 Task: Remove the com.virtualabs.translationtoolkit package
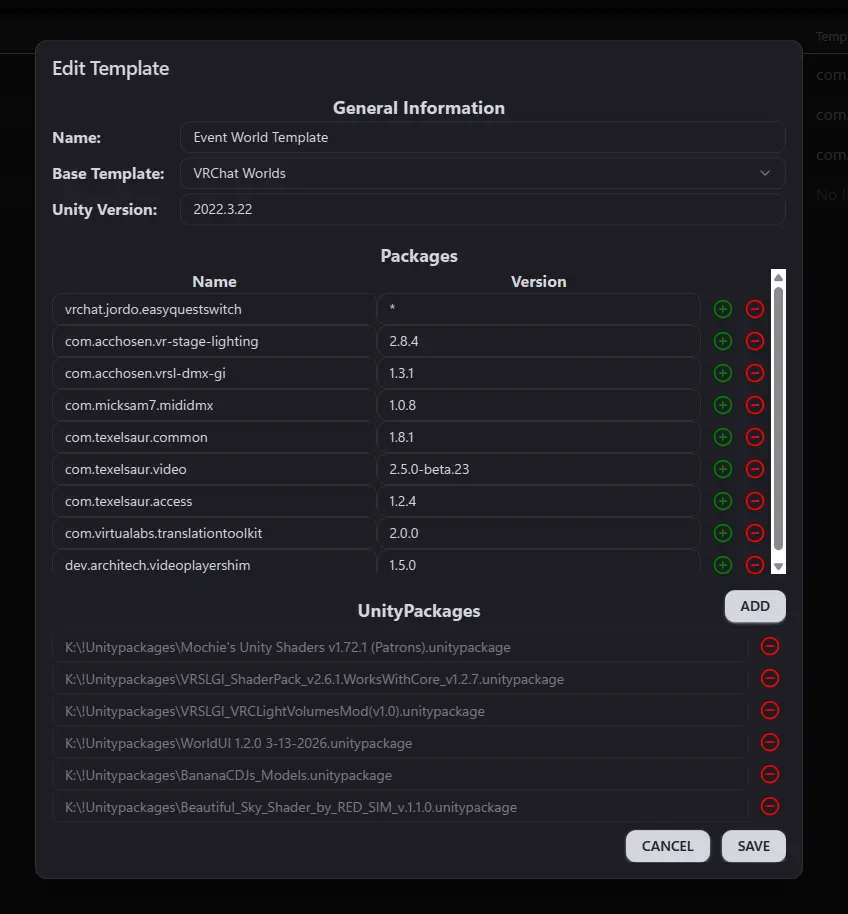[x=755, y=533]
